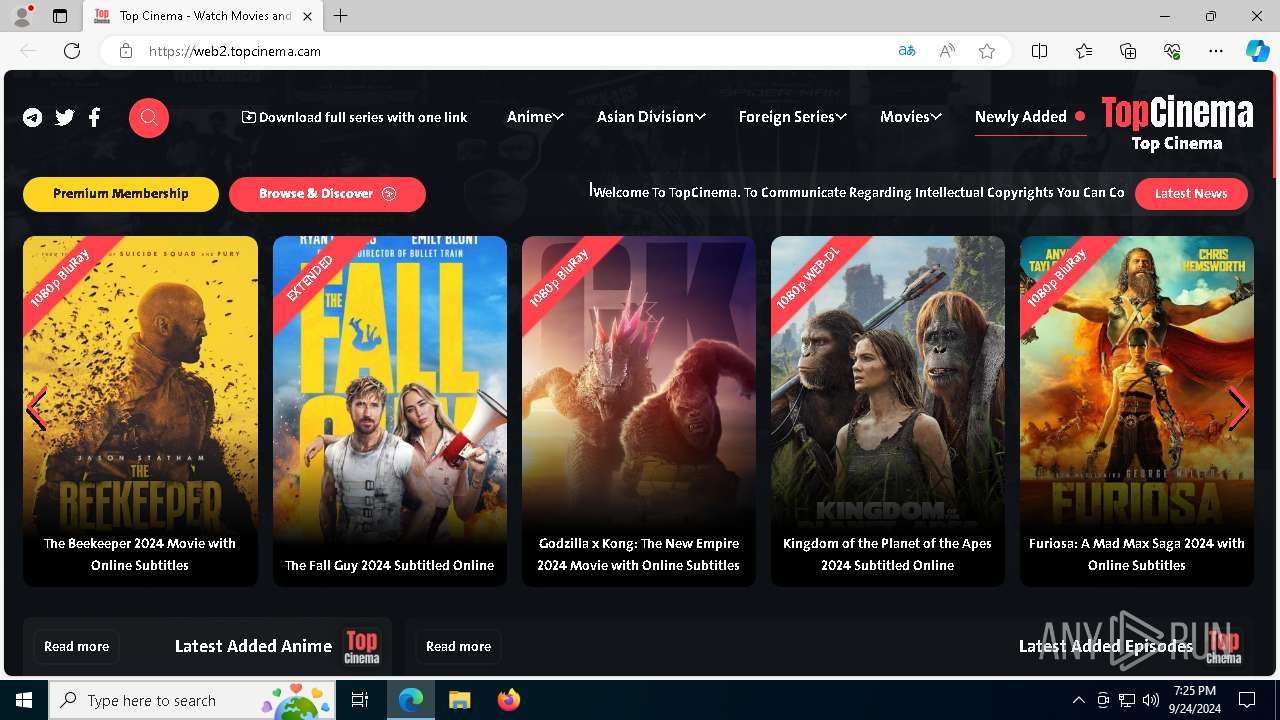The width and height of the screenshot is (1280, 720).
Task: Open Task View on the taskbar
Action: (x=360, y=700)
